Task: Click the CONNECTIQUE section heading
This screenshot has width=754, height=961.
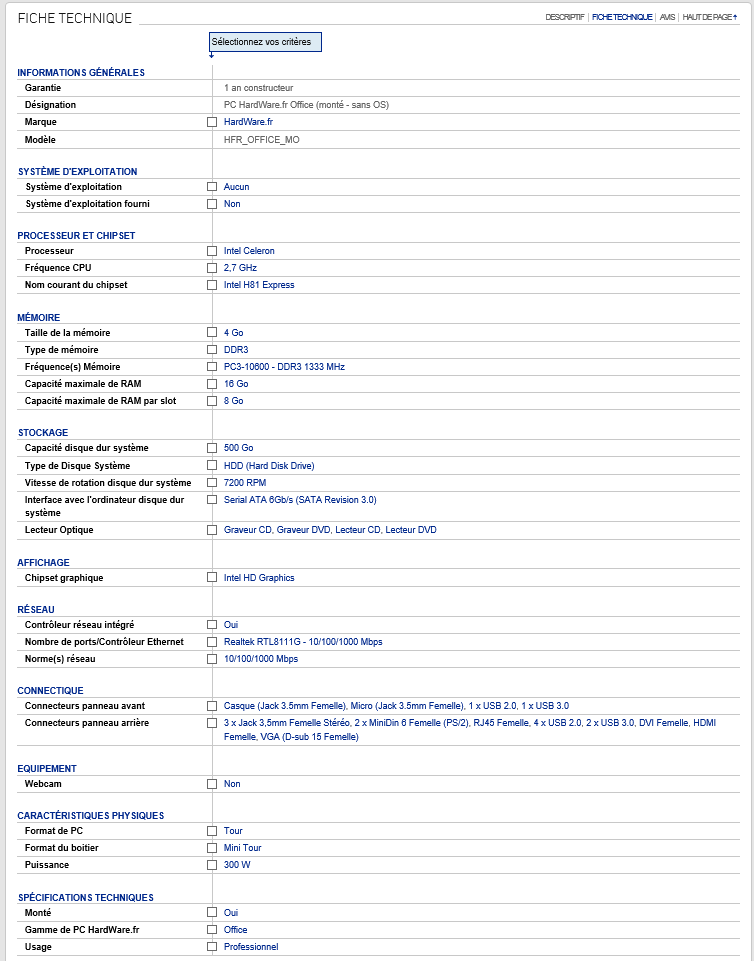Action: click(50, 691)
